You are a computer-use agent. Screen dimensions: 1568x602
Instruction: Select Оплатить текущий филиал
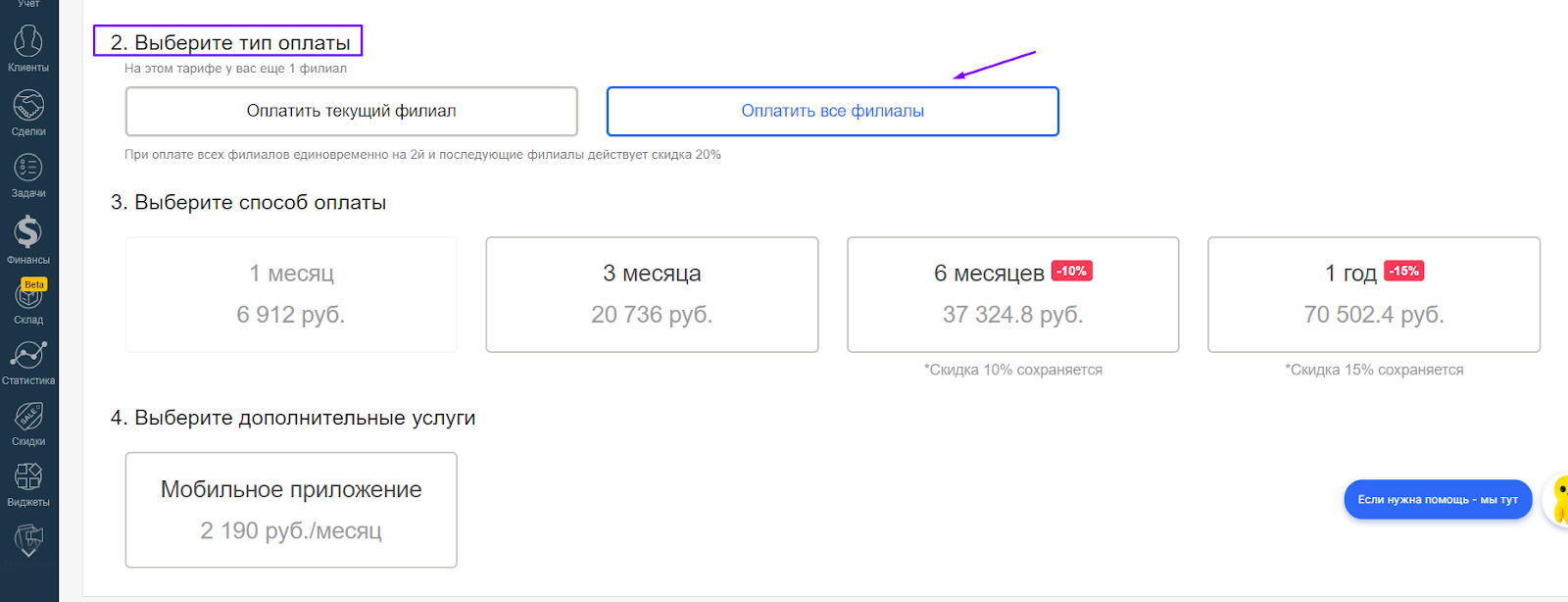click(351, 111)
